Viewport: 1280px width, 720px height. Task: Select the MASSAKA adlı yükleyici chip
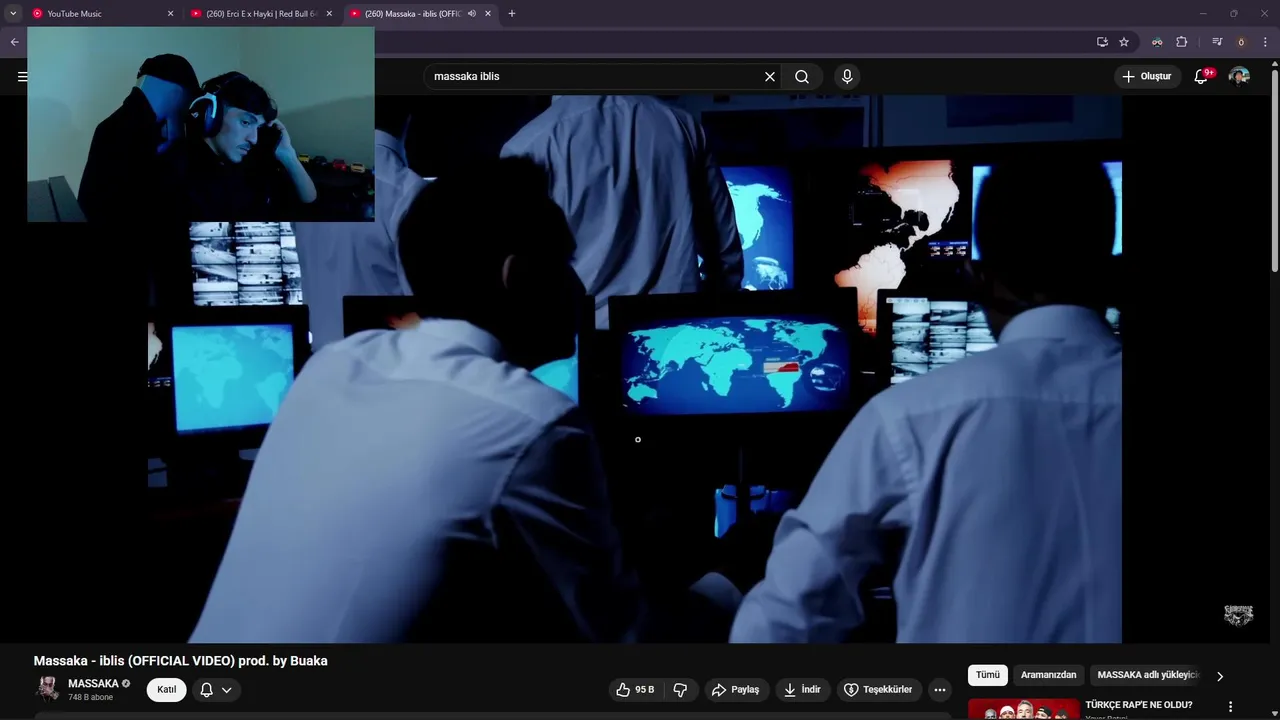click(1146, 675)
